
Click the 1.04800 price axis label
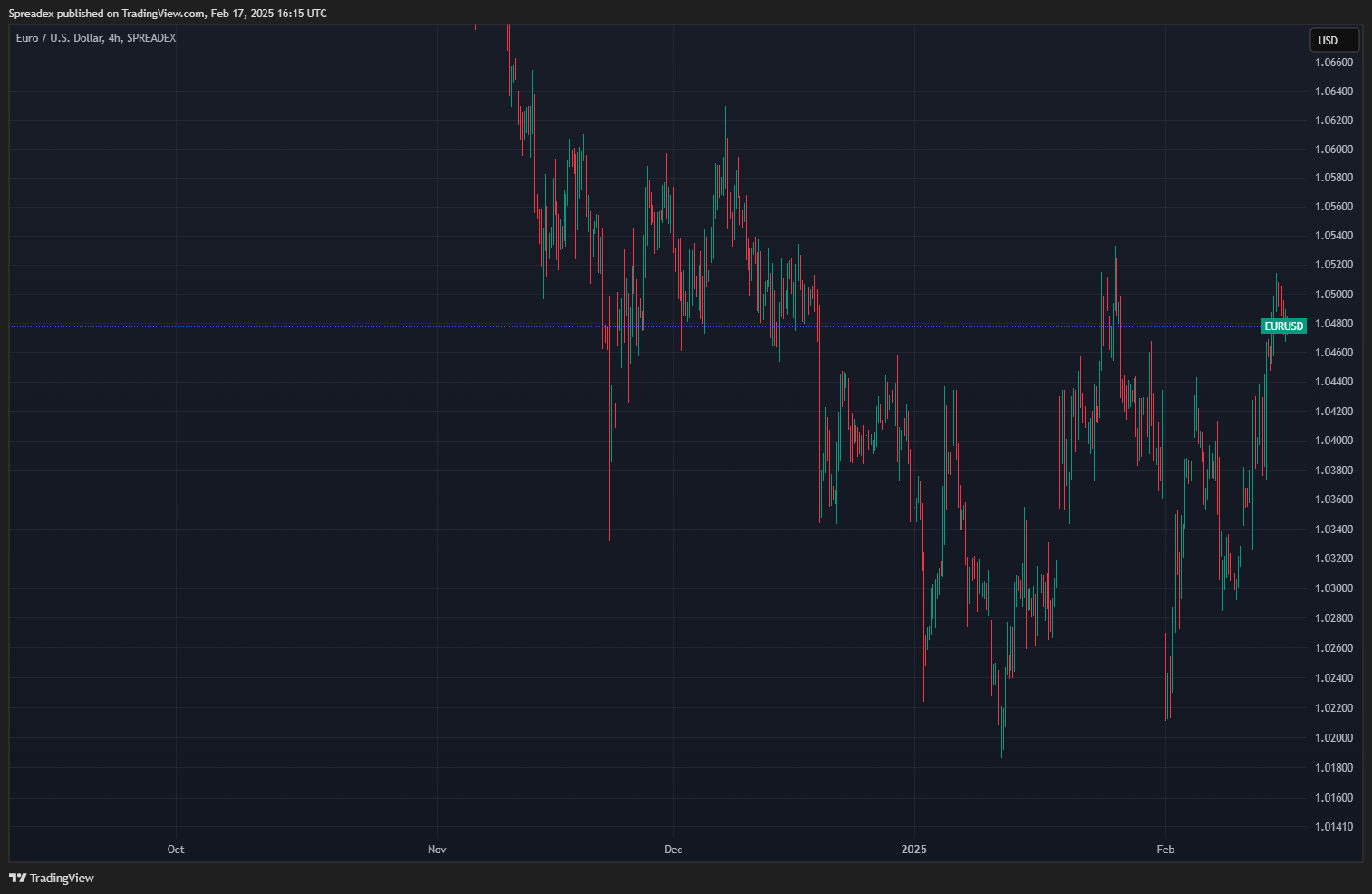point(1334,324)
